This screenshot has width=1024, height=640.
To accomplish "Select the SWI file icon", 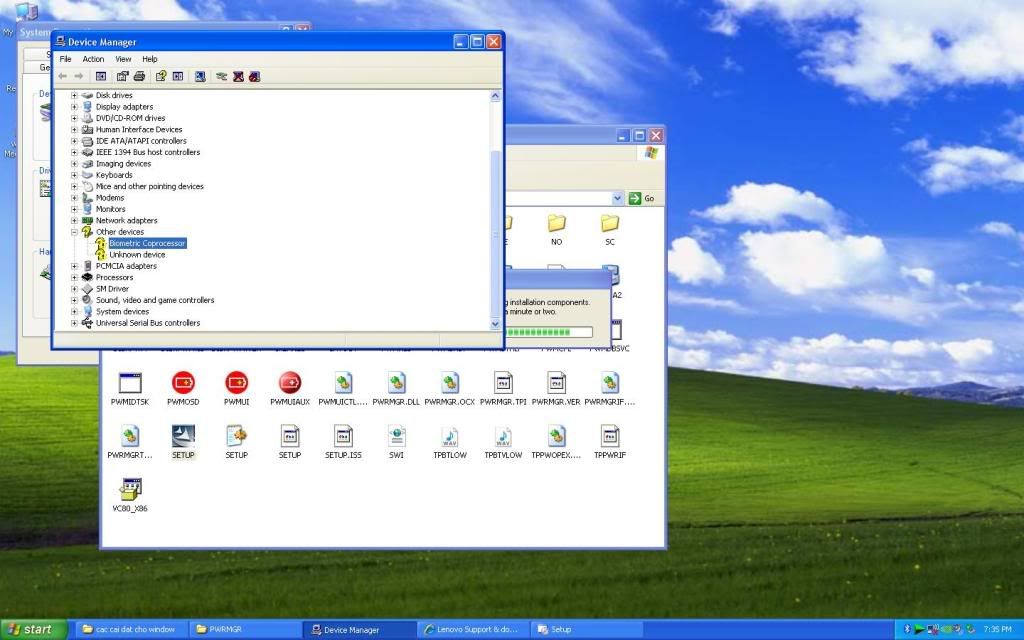I will (x=397, y=436).
